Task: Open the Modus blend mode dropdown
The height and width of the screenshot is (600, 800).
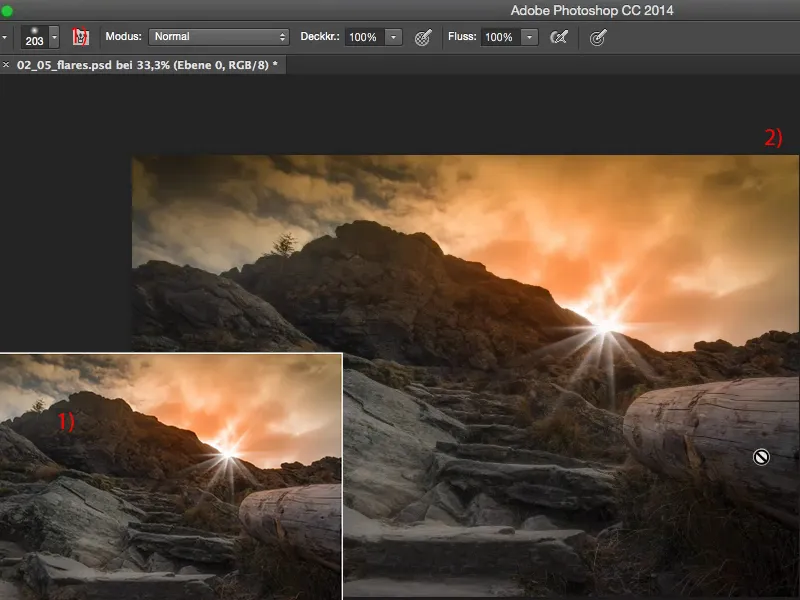Action: [218, 37]
